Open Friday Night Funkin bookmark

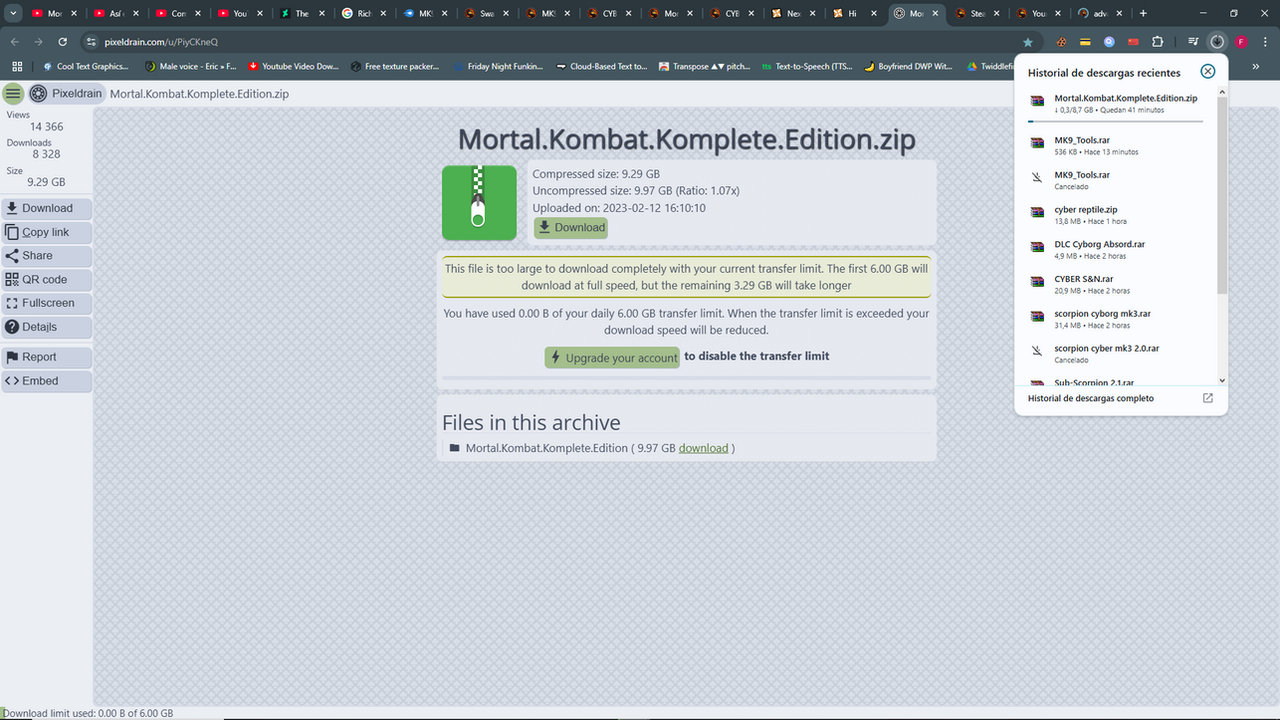[x=497, y=66]
